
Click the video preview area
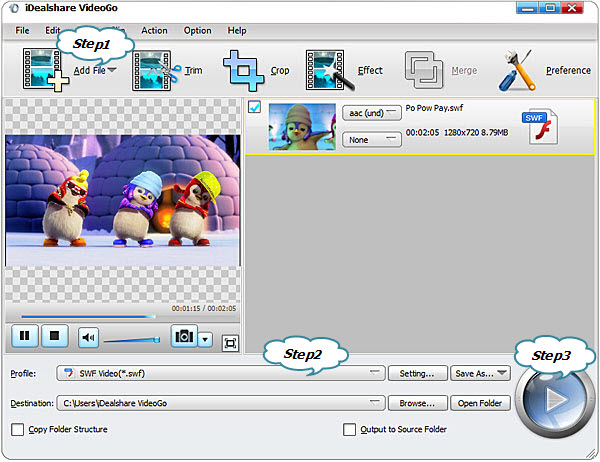pos(123,200)
